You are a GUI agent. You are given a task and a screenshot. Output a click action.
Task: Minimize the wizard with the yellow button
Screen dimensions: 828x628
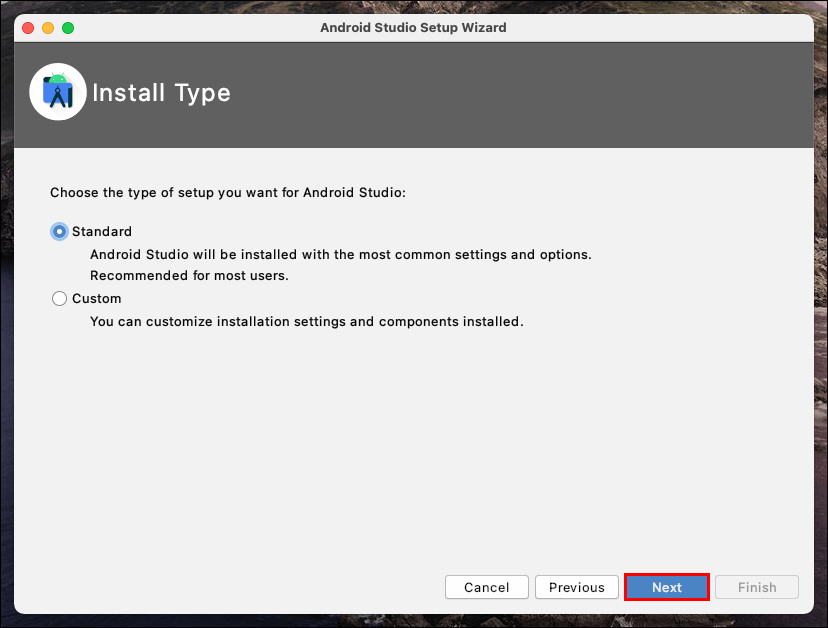click(x=48, y=27)
